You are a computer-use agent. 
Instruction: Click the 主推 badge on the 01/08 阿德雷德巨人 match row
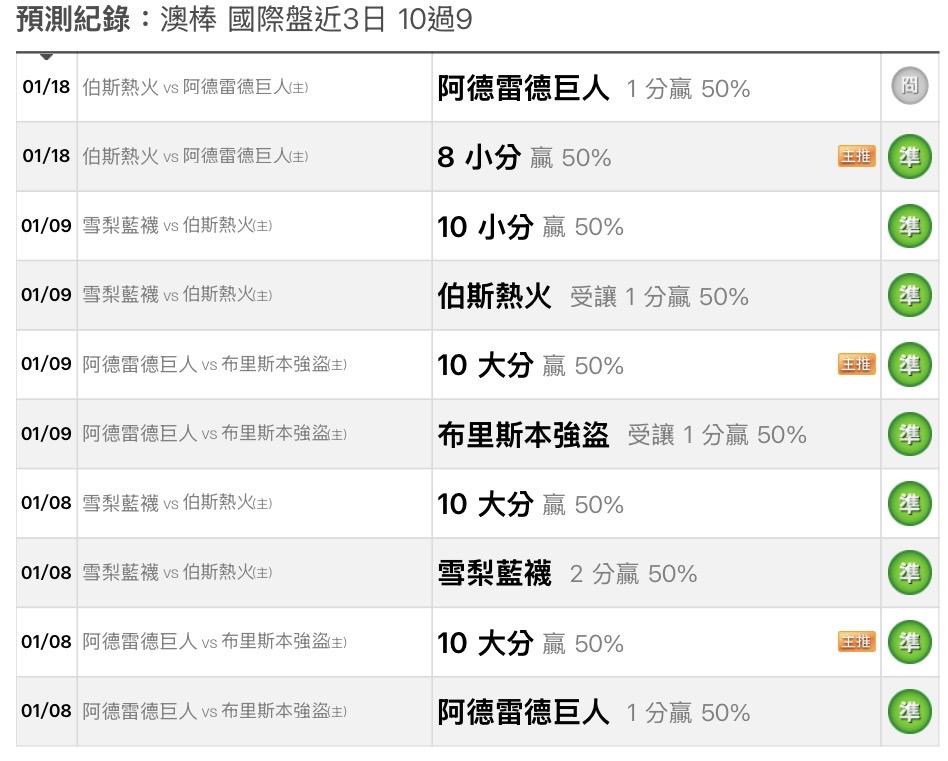856,642
